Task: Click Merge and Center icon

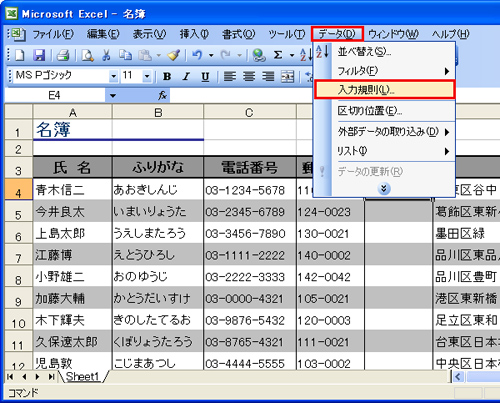Action: coord(287,76)
